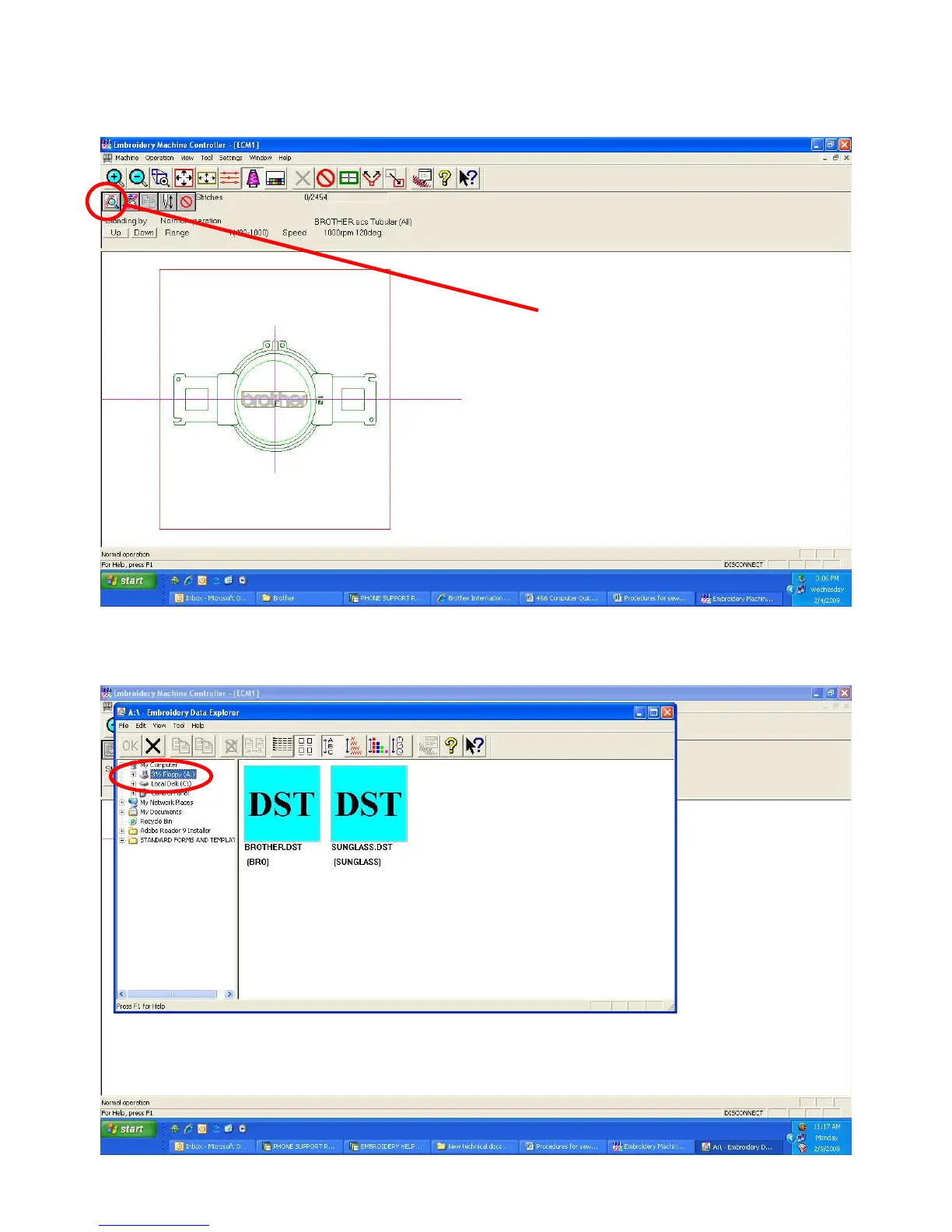Click the red prohibit circle in main toolbar
Viewport: 952px width, 1232px height.
tap(326, 178)
